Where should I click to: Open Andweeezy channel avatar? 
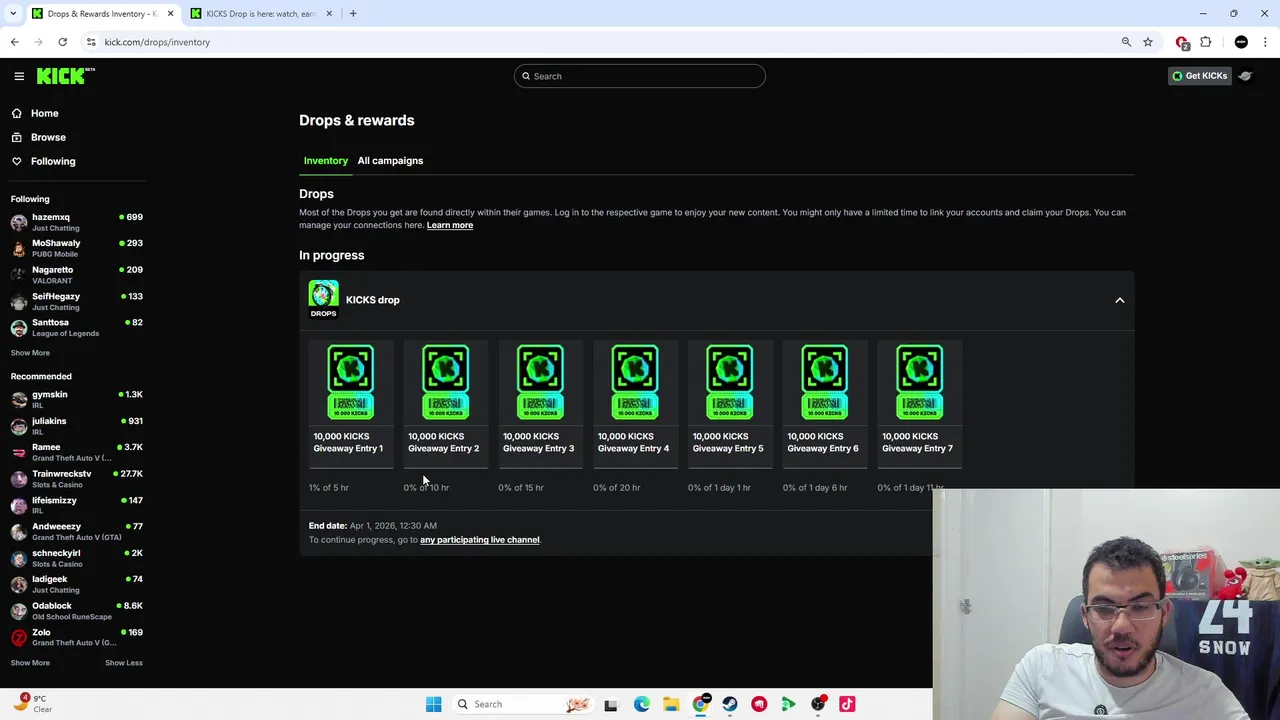pyautogui.click(x=19, y=532)
